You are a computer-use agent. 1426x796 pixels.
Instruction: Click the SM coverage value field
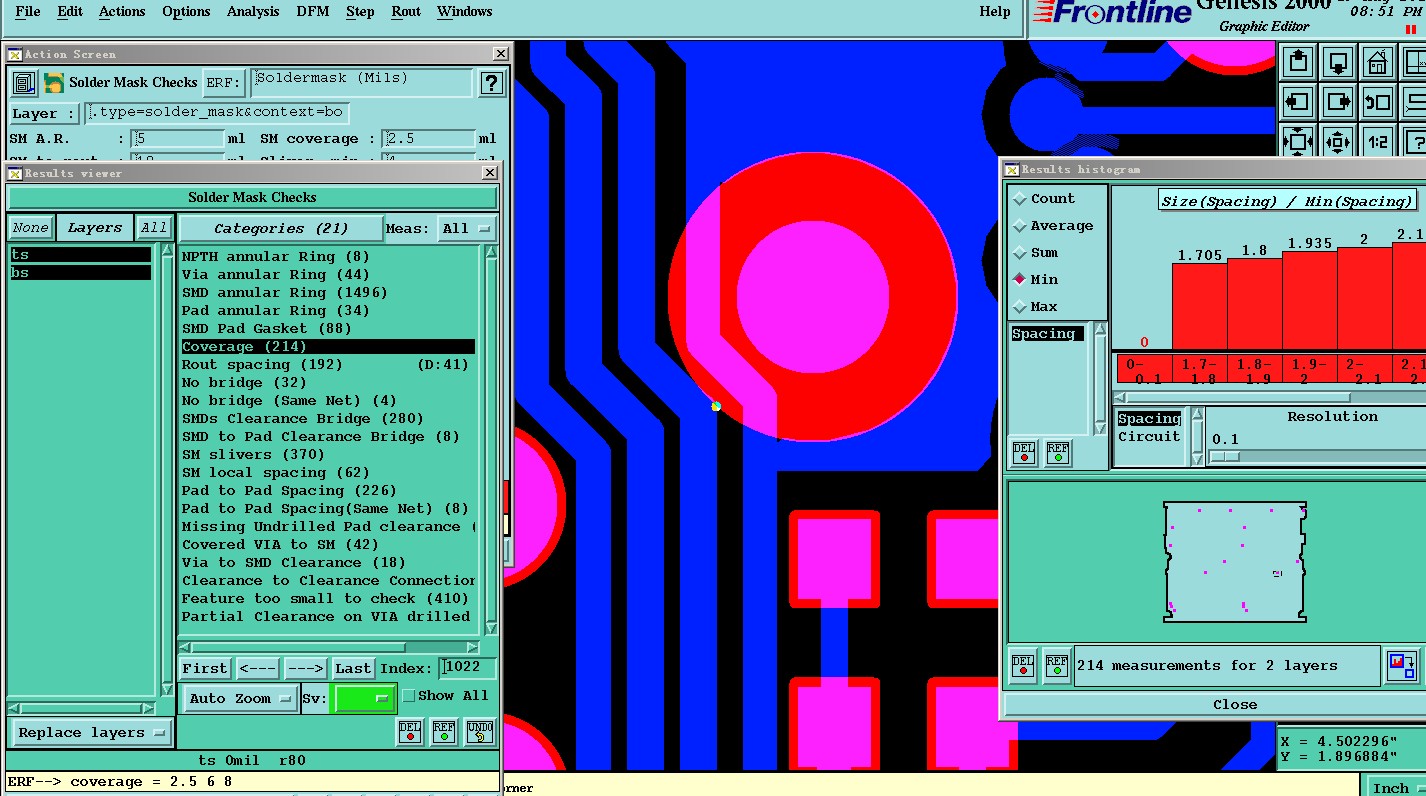click(429, 139)
